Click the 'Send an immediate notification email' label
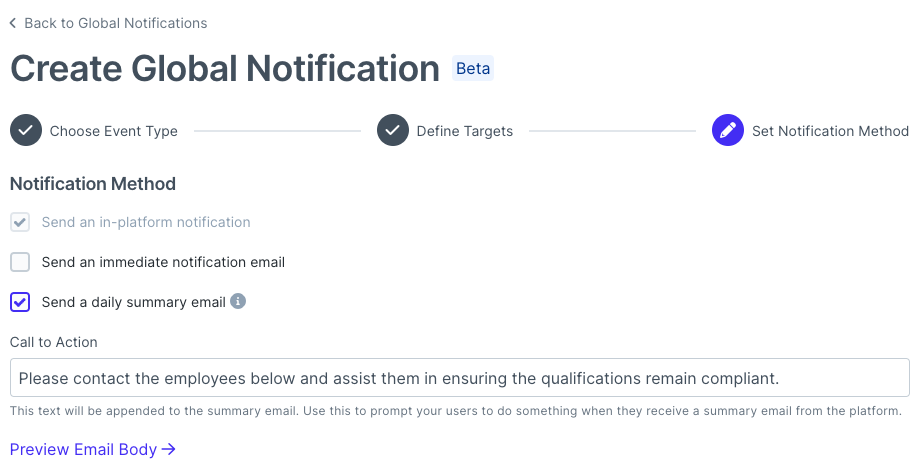This screenshot has width=917, height=473. click(x=163, y=262)
